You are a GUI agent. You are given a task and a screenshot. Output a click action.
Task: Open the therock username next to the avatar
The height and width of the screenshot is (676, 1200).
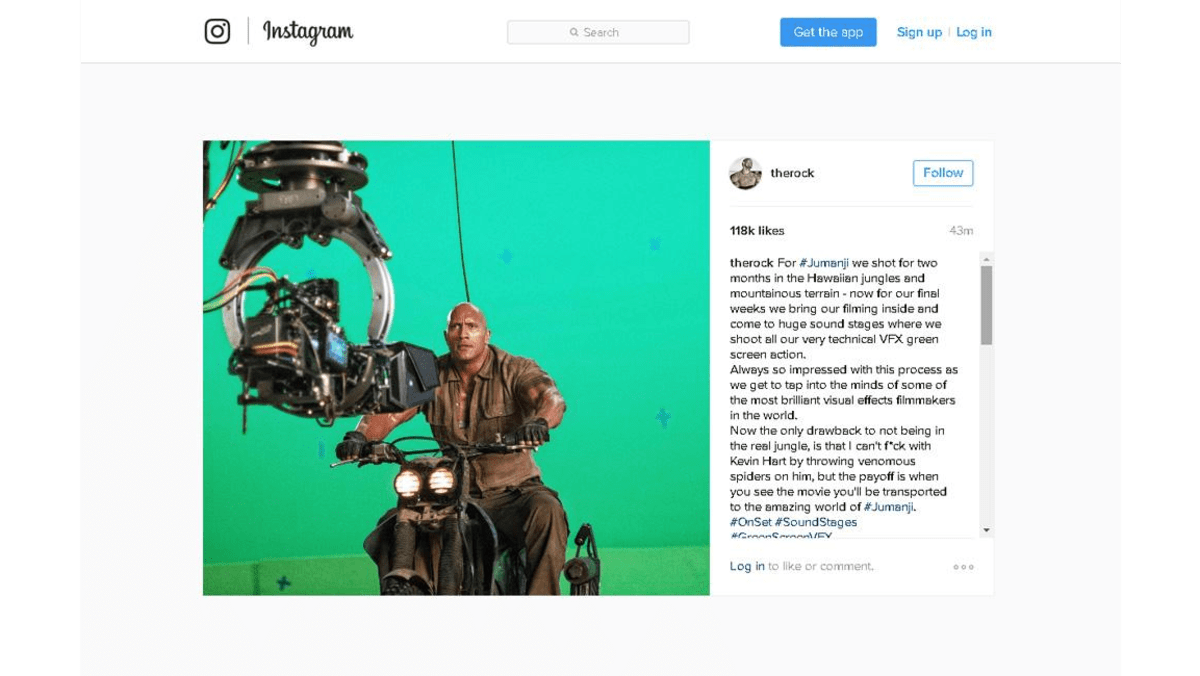click(792, 173)
